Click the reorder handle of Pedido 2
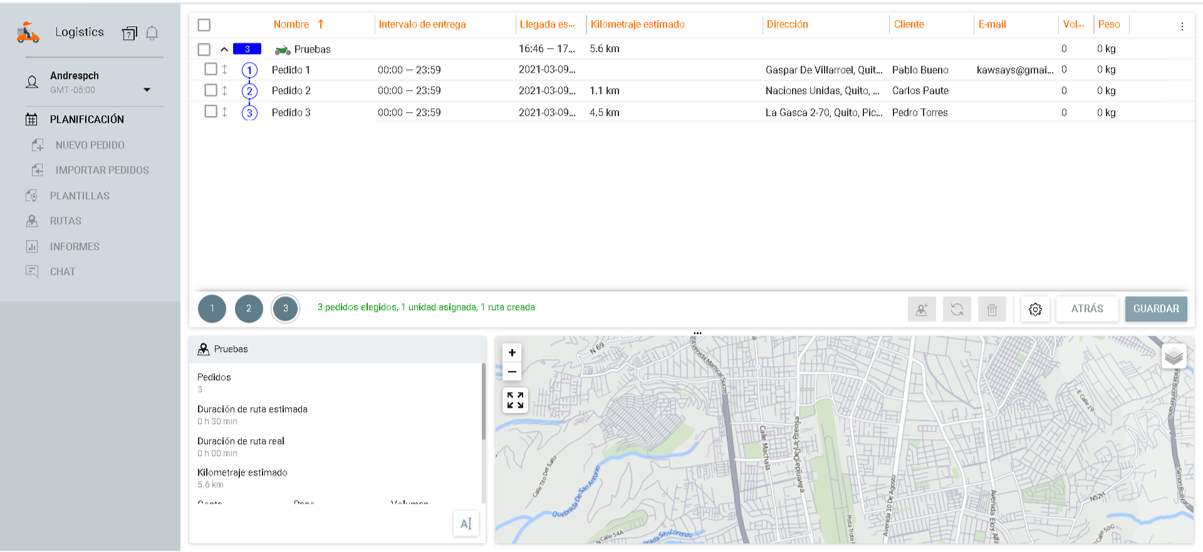The image size is (1203, 552). (225, 90)
